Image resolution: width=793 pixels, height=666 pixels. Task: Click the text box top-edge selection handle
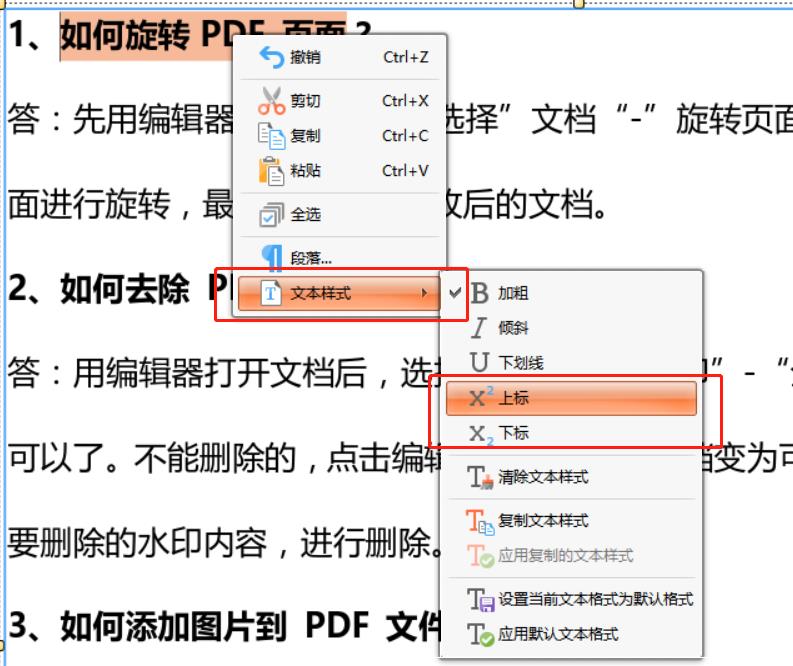(578, 3)
